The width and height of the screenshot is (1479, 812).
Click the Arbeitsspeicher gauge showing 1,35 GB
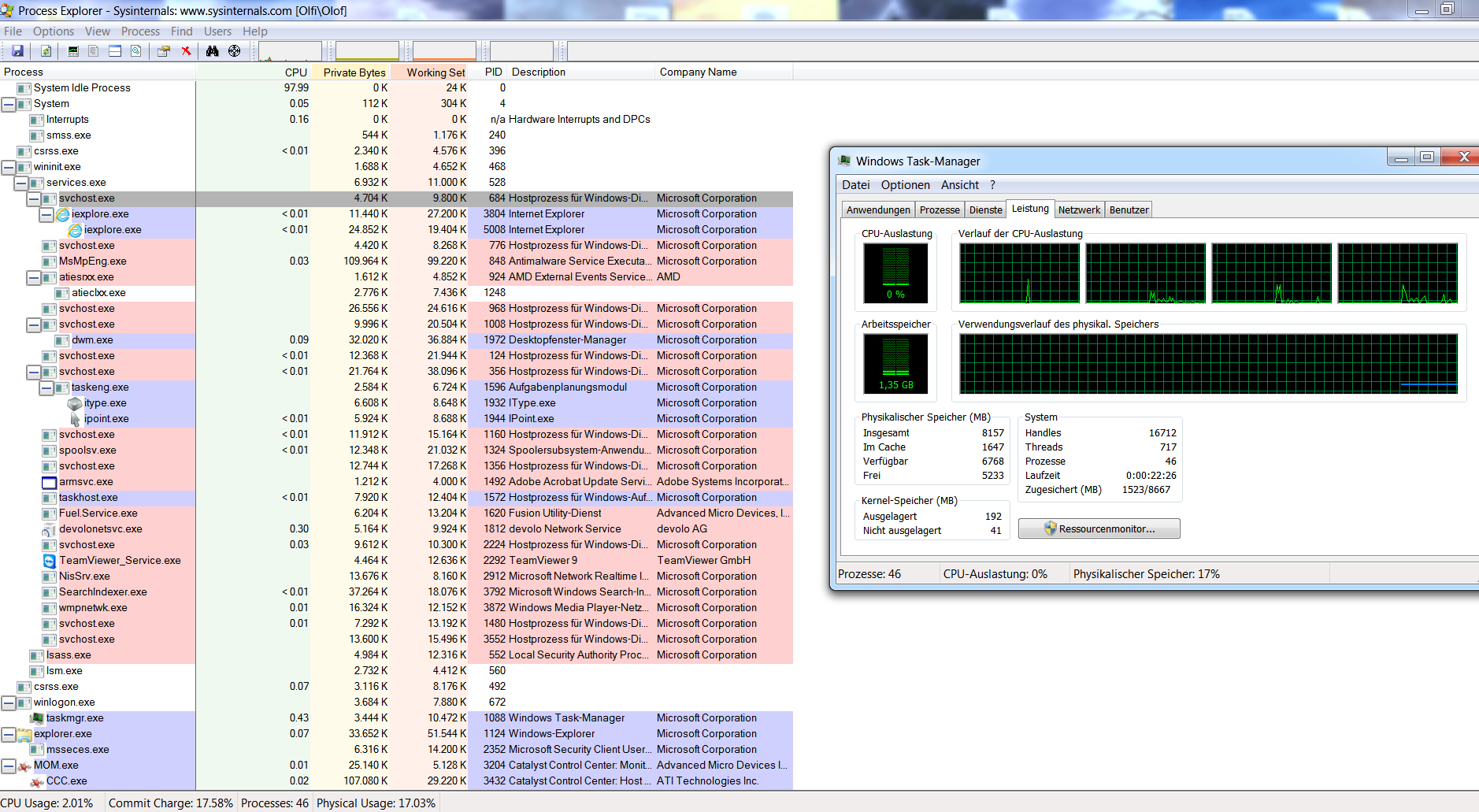[895, 363]
